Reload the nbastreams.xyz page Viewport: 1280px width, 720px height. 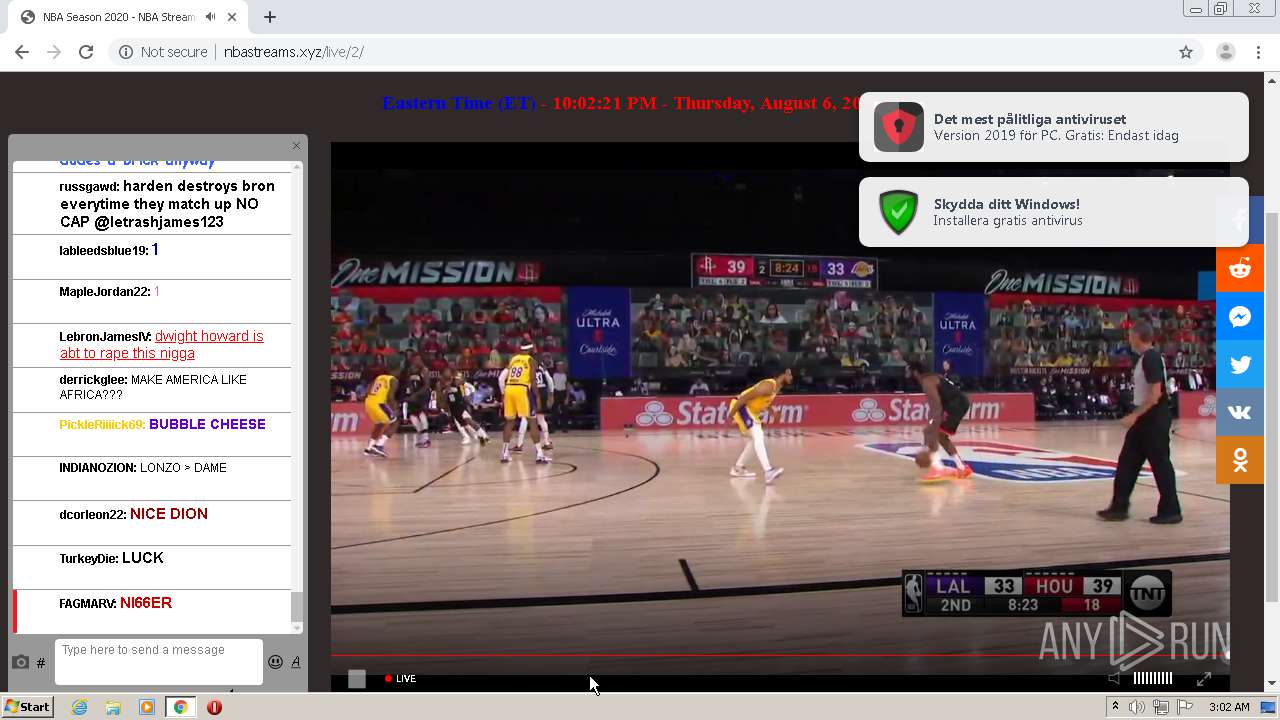[86, 52]
